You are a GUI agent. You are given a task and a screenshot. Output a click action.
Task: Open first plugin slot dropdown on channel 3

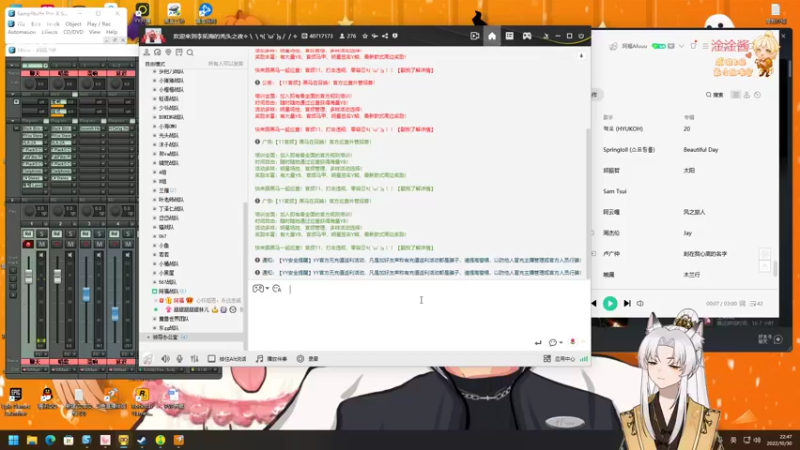click(103, 129)
